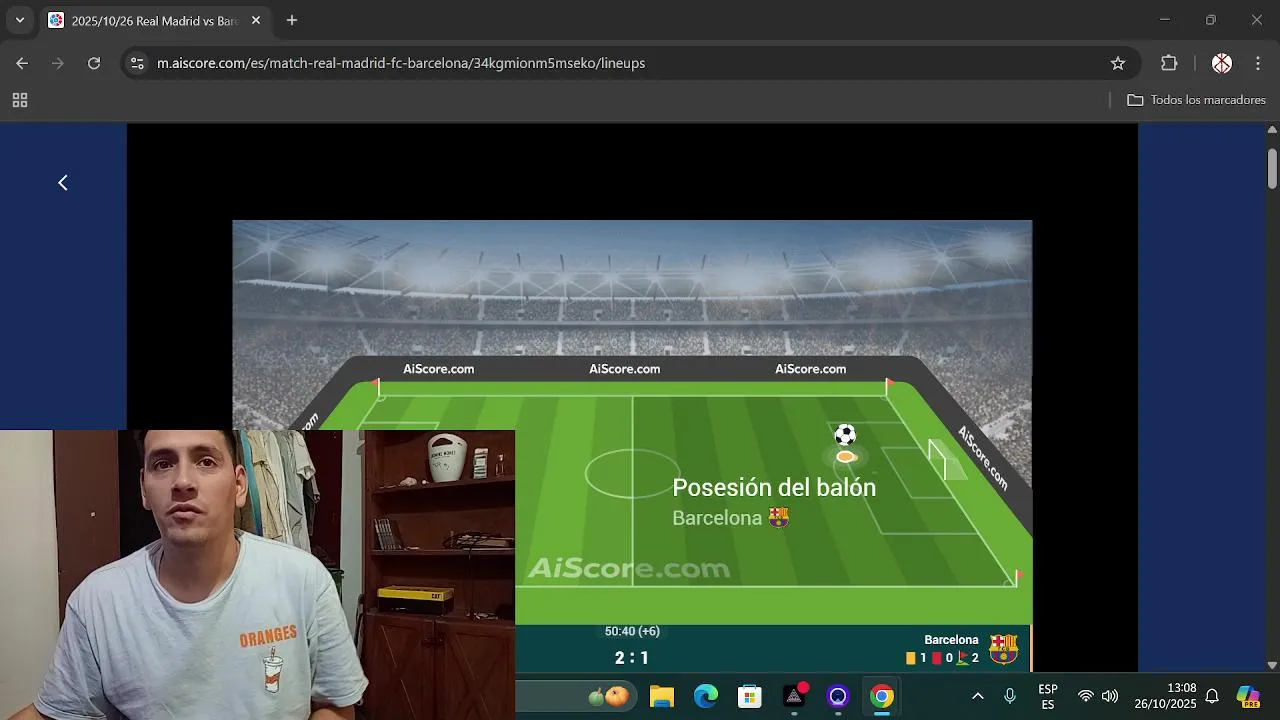Open the Copilot icon in the taskbar
Screen dimensions: 1280x720
tap(1248, 697)
